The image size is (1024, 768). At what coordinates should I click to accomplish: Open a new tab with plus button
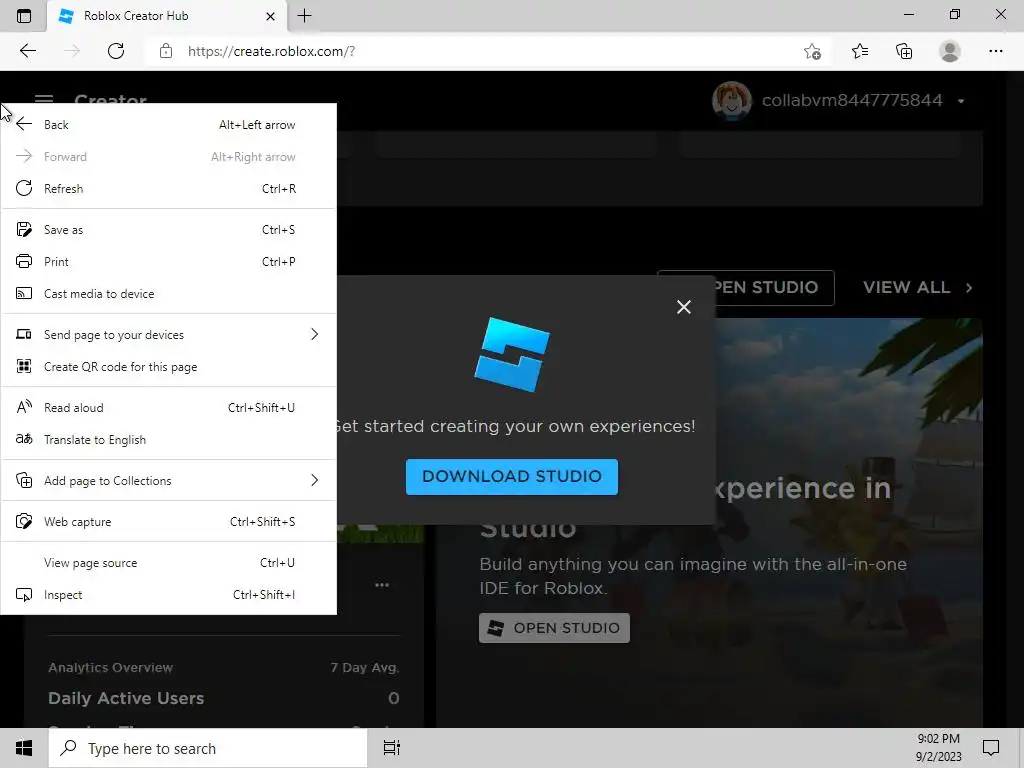click(x=304, y=16)
